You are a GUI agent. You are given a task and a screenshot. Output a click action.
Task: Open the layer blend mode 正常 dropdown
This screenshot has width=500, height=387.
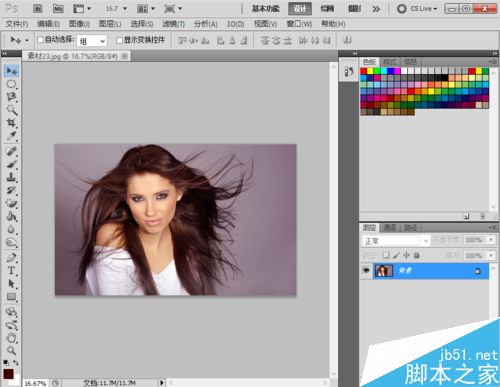(x=396, y=240)
